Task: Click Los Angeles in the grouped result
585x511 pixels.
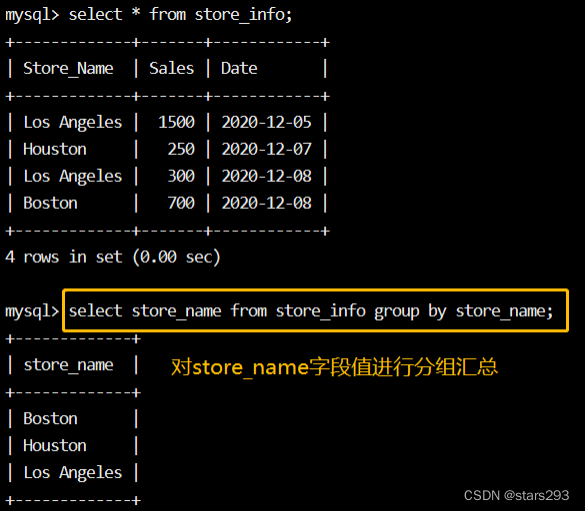Action: click(73, 473)
